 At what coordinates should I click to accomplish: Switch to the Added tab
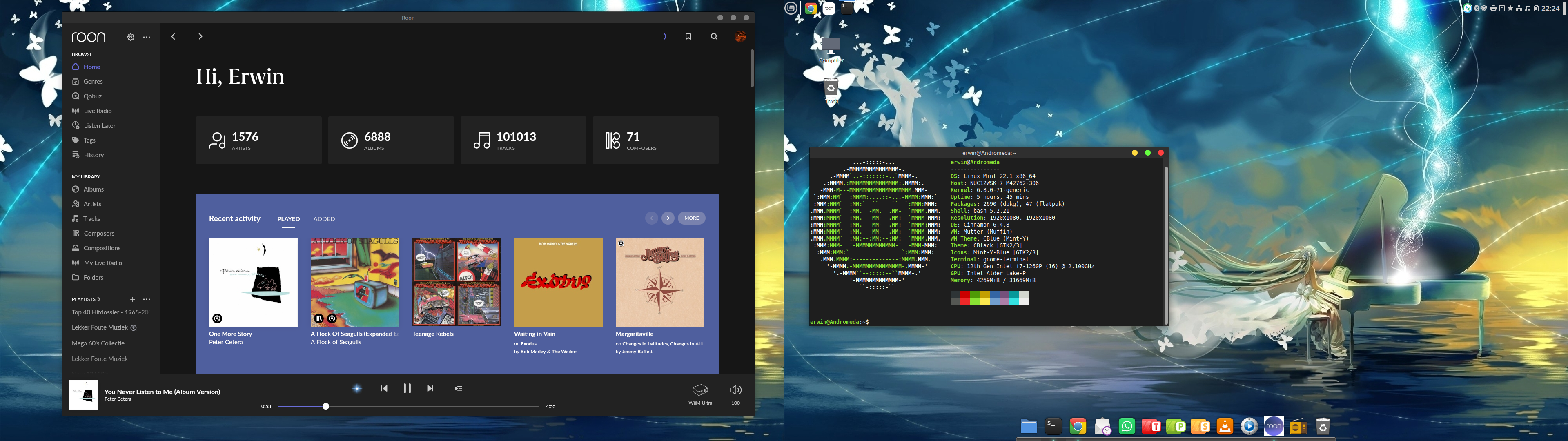click(324, 219)
